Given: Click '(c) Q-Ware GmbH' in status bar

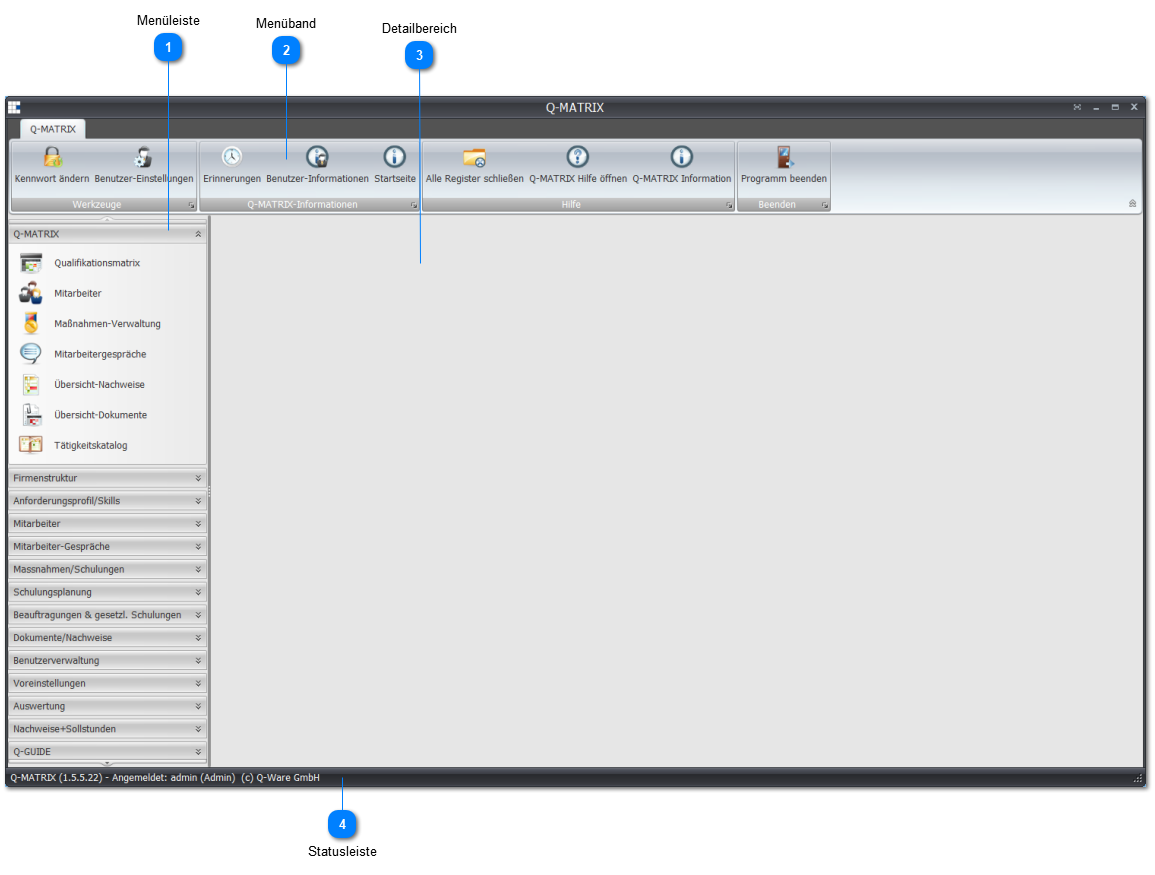Looking at the screenshot, I should [x=281, y=778].
